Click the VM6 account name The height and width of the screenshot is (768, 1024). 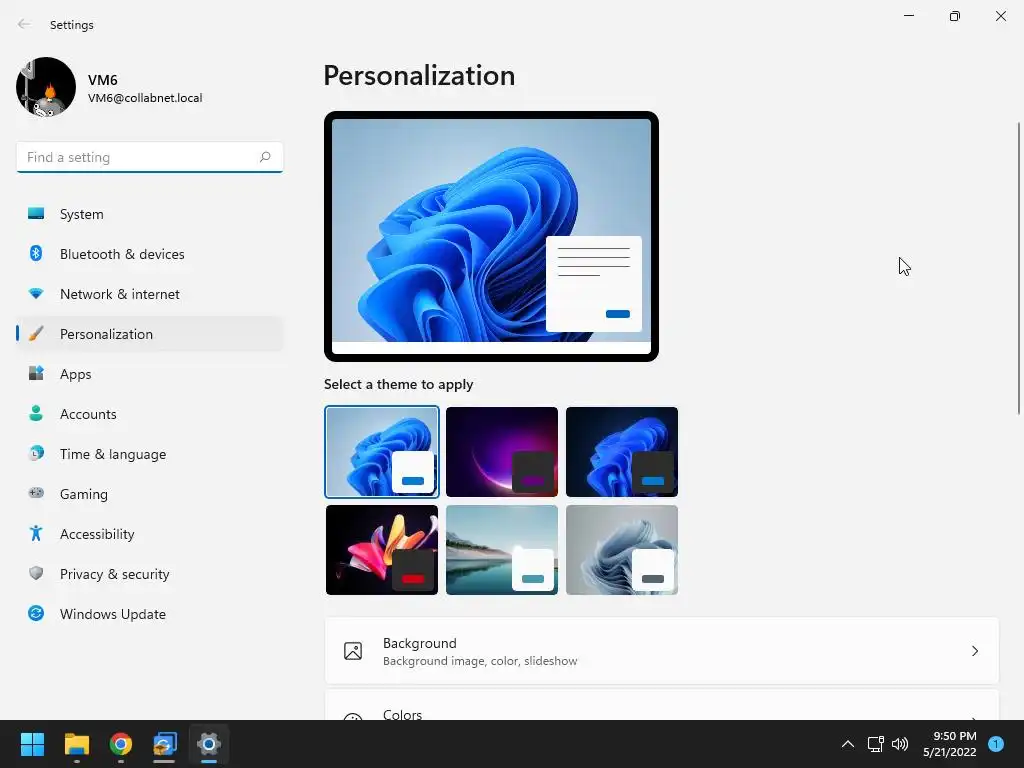[103, 80]
